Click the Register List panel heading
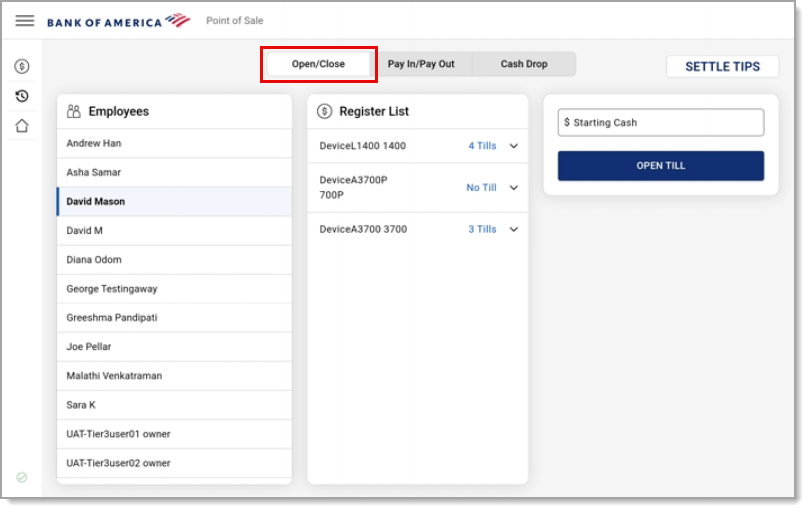The image size is (808, 511). coord(374,111)
